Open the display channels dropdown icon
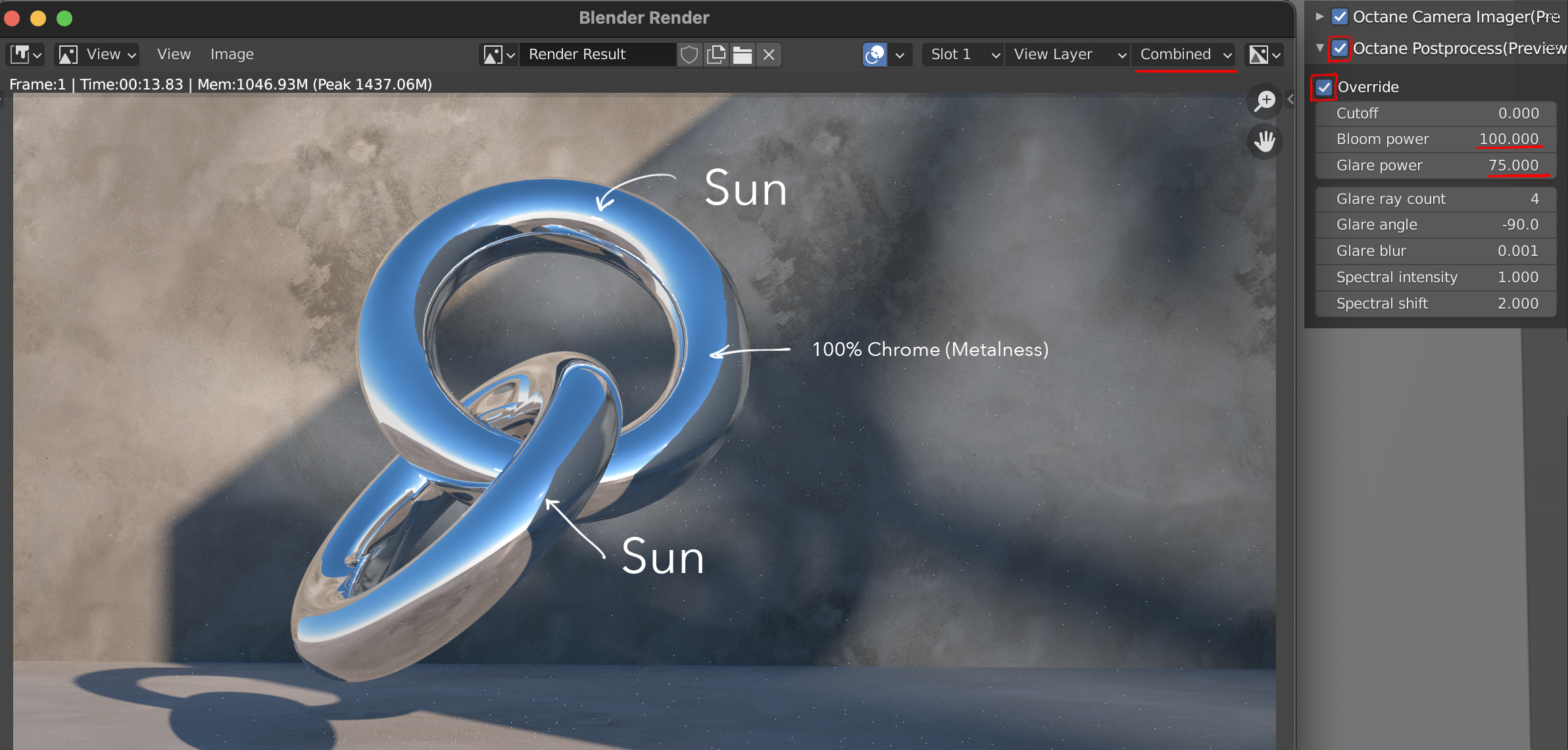1568x750 pixels. click(1264, 55)
